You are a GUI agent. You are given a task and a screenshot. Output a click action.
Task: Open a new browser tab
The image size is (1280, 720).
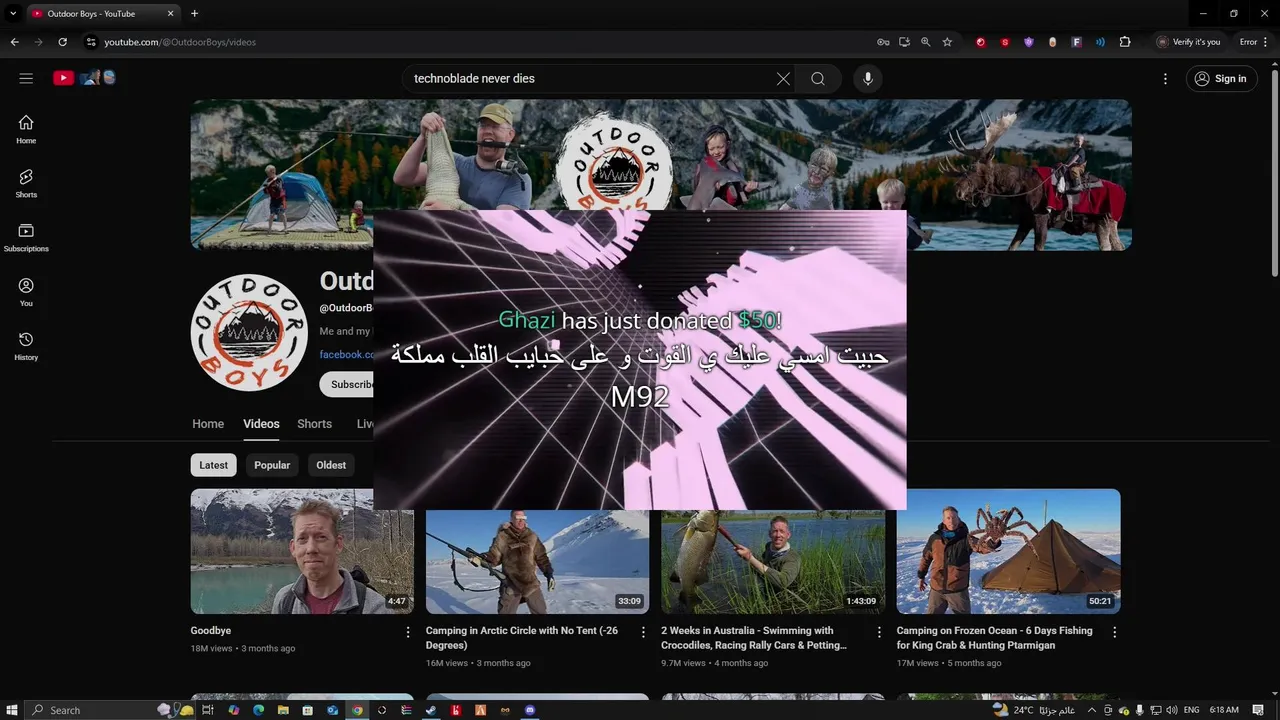[x=194, y=14]
